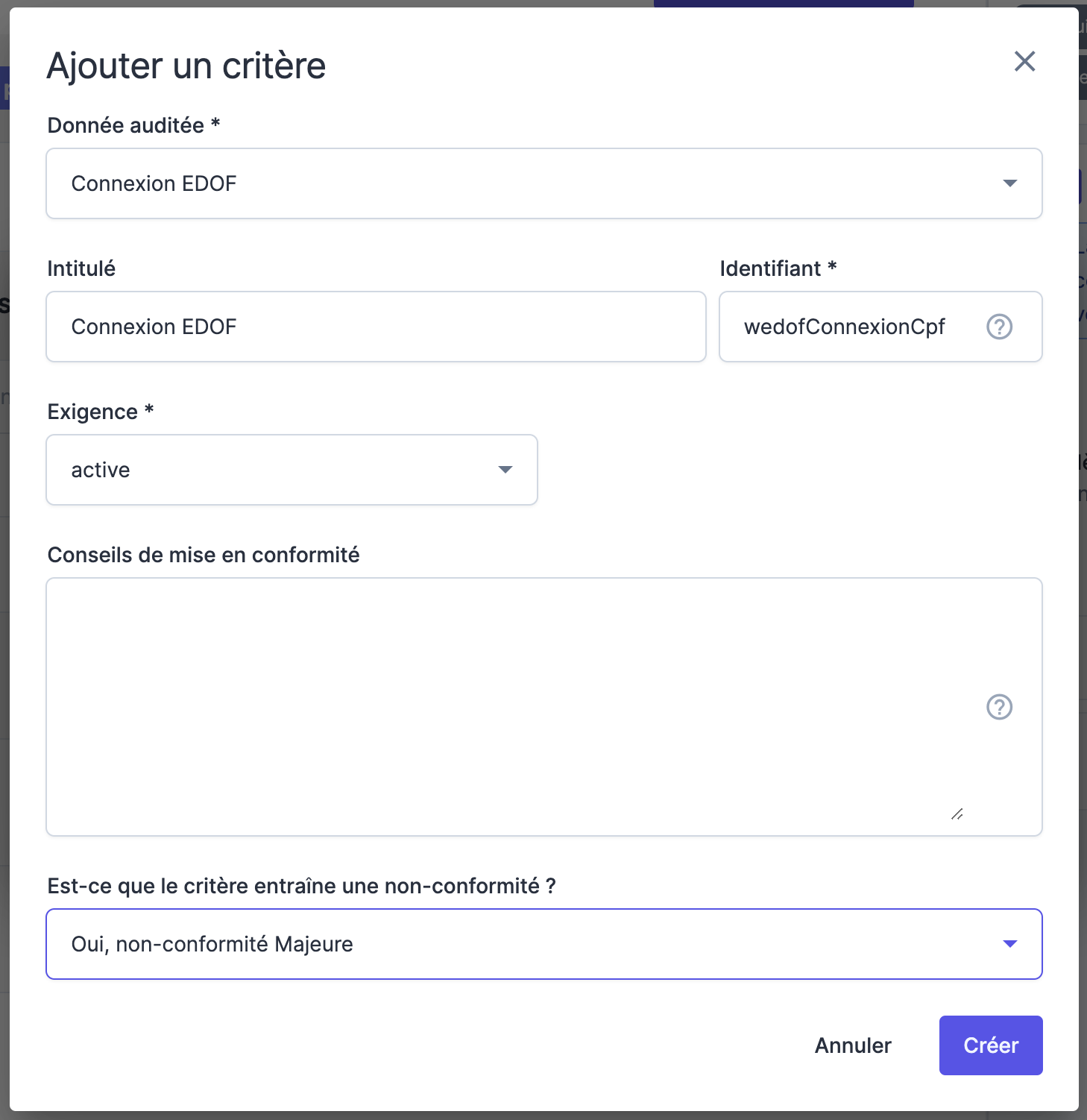Click the Exigence dropdown arrow
This screenshot has height=1120, width=1087.
coord(505,470)
